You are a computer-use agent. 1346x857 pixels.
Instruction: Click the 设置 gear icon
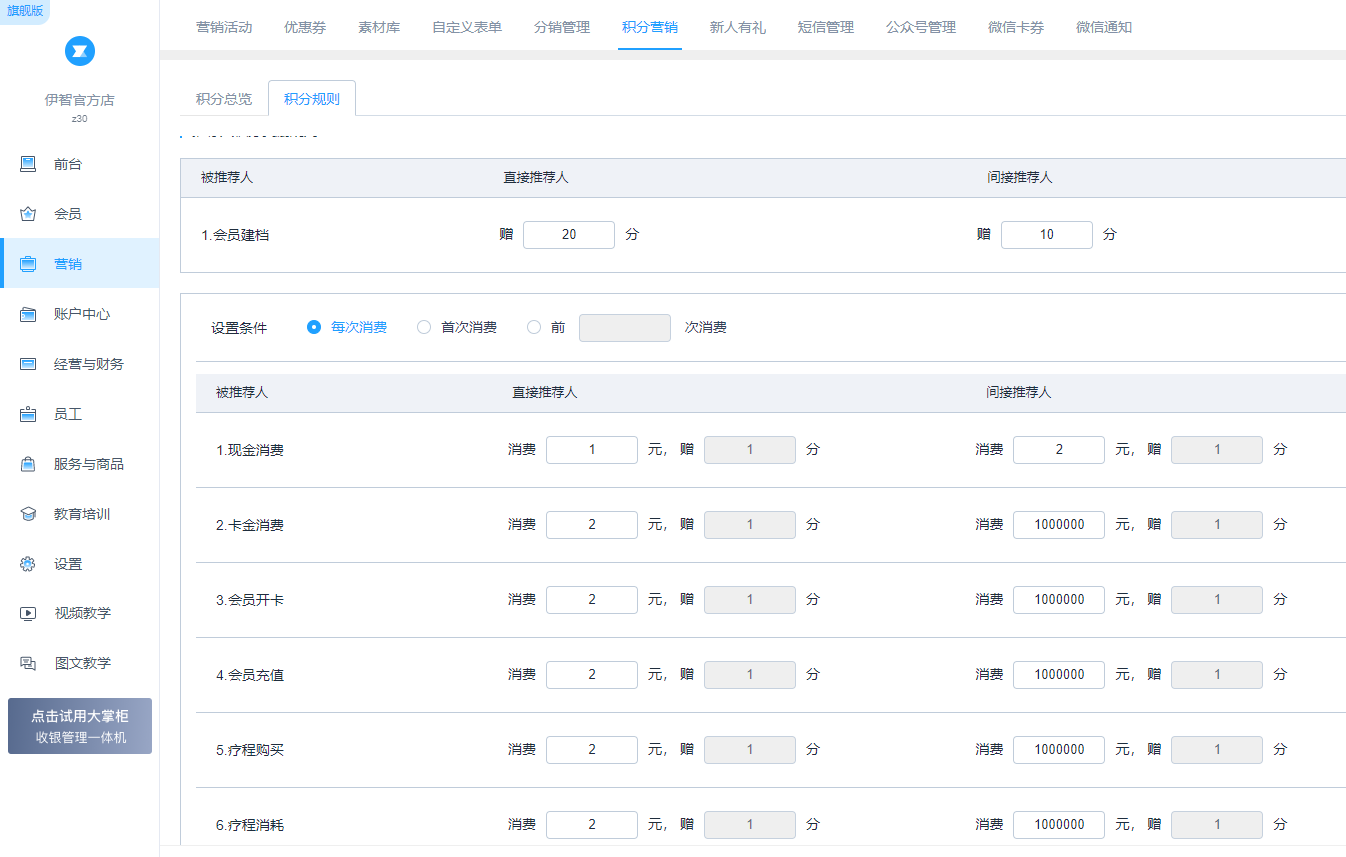tap(28, 564)
